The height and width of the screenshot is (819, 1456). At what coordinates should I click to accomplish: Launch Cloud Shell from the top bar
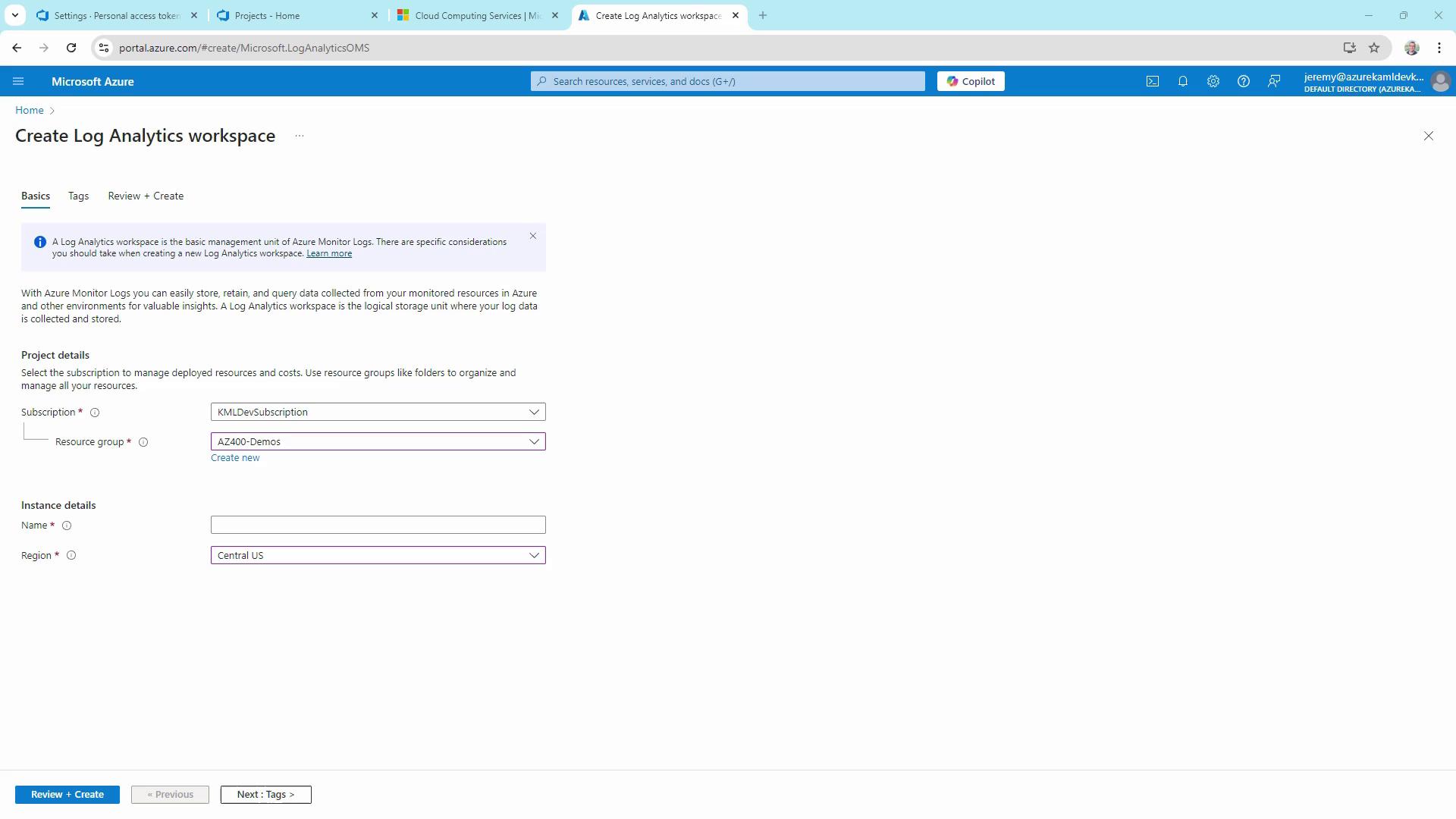(1152, 81)
